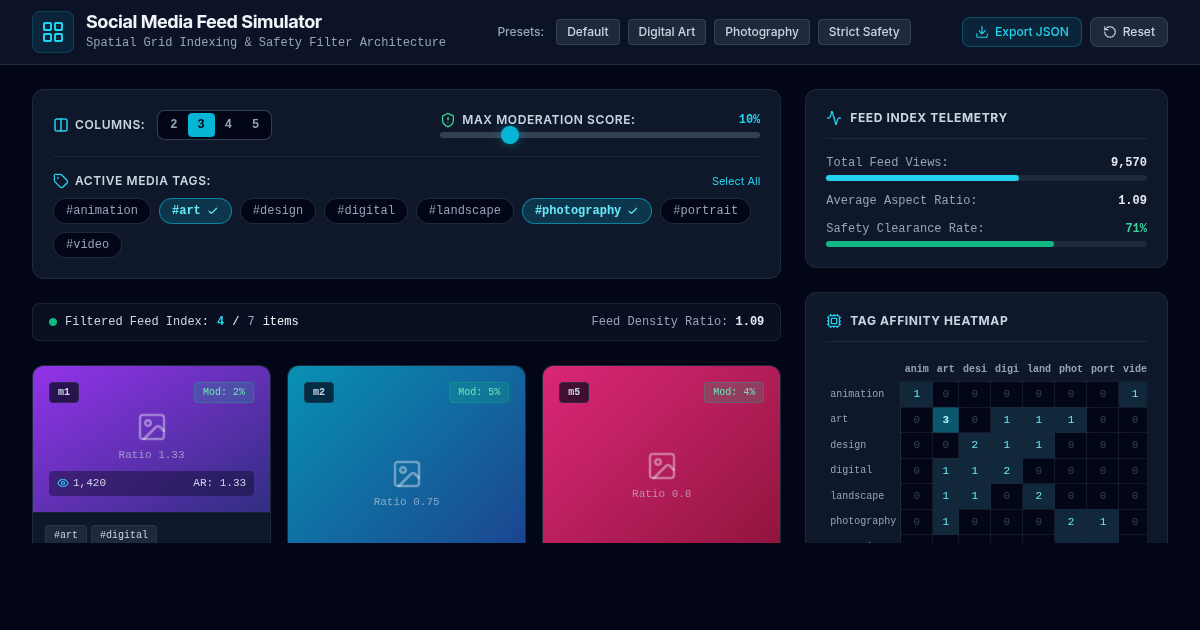
Task: Enable the #digital tag filter
Action: (366, 211)
